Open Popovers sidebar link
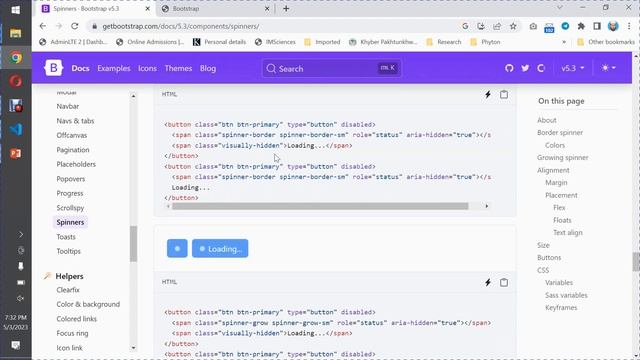640x360 pixels. 71,179
